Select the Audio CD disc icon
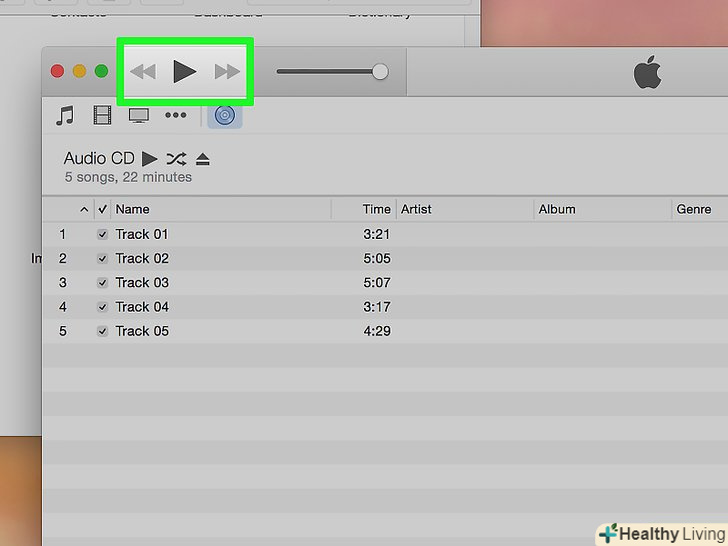 click(x=225, y=115)
